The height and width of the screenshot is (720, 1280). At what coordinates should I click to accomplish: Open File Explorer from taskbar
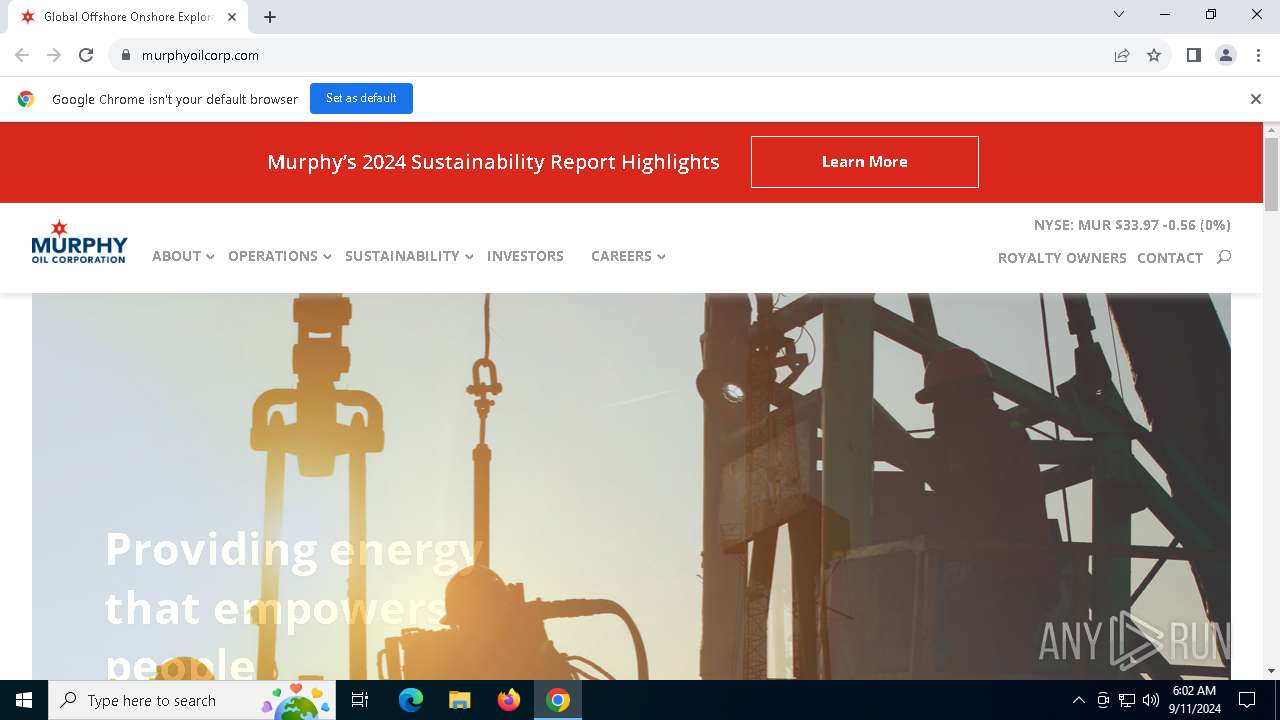tap(460, 700)
